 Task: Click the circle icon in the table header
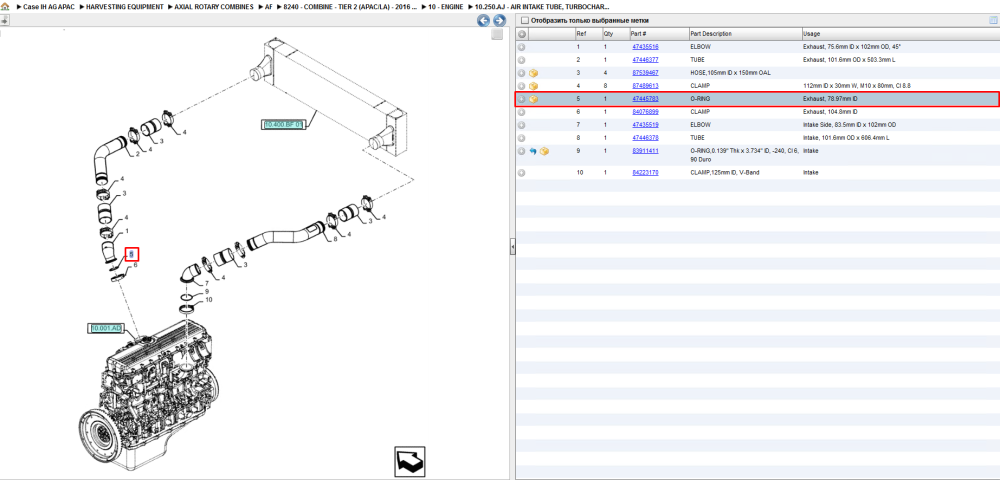[x=522, y=34]
